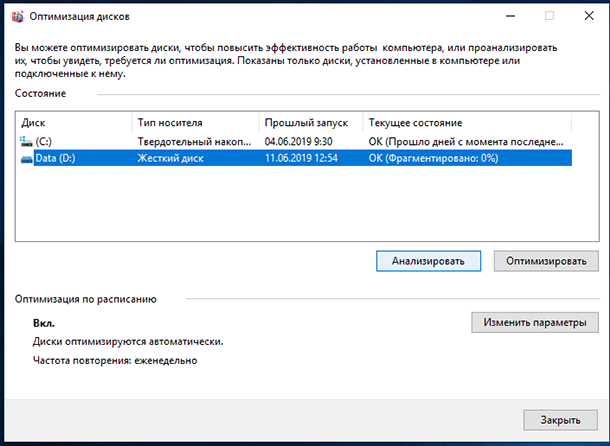610x446 pixels.
Task: Select the Data (D:) drive row
Action: pyautogui.click(x=296, y=158)
